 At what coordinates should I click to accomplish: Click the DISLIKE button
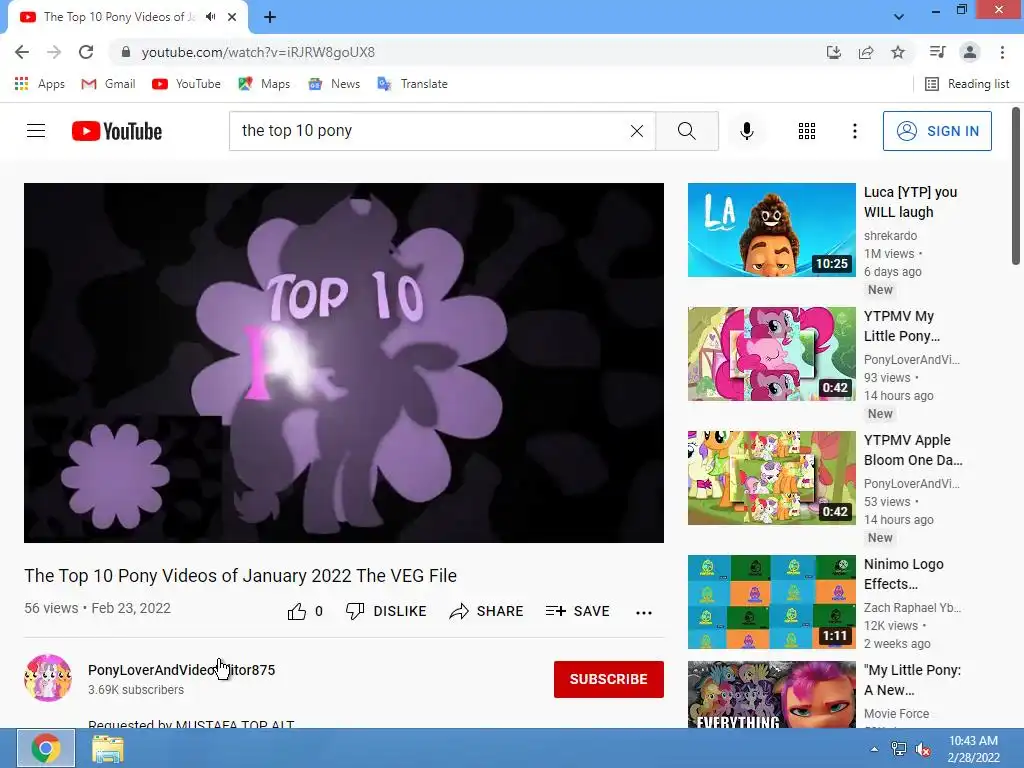(386, 611)
